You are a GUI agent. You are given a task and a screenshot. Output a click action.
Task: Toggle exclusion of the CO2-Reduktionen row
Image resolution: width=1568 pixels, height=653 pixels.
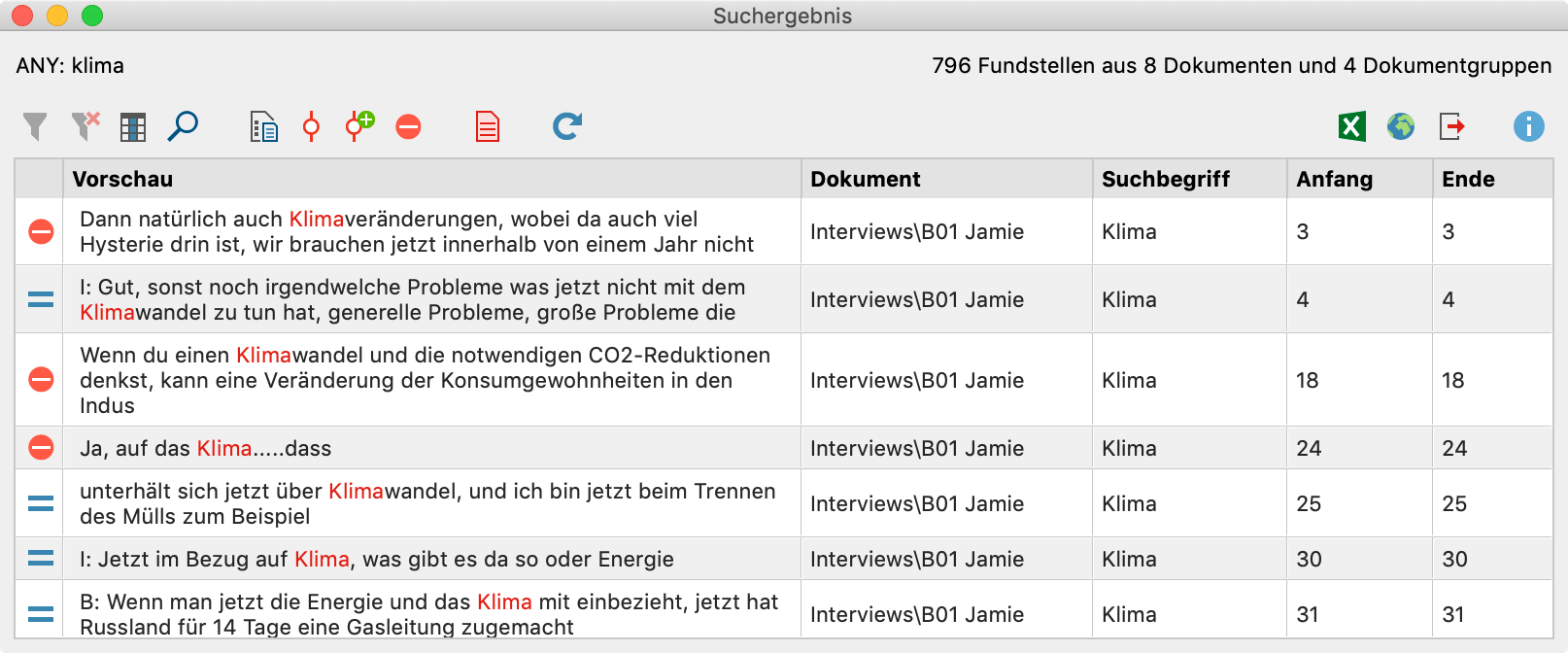(x=41, y=380)
